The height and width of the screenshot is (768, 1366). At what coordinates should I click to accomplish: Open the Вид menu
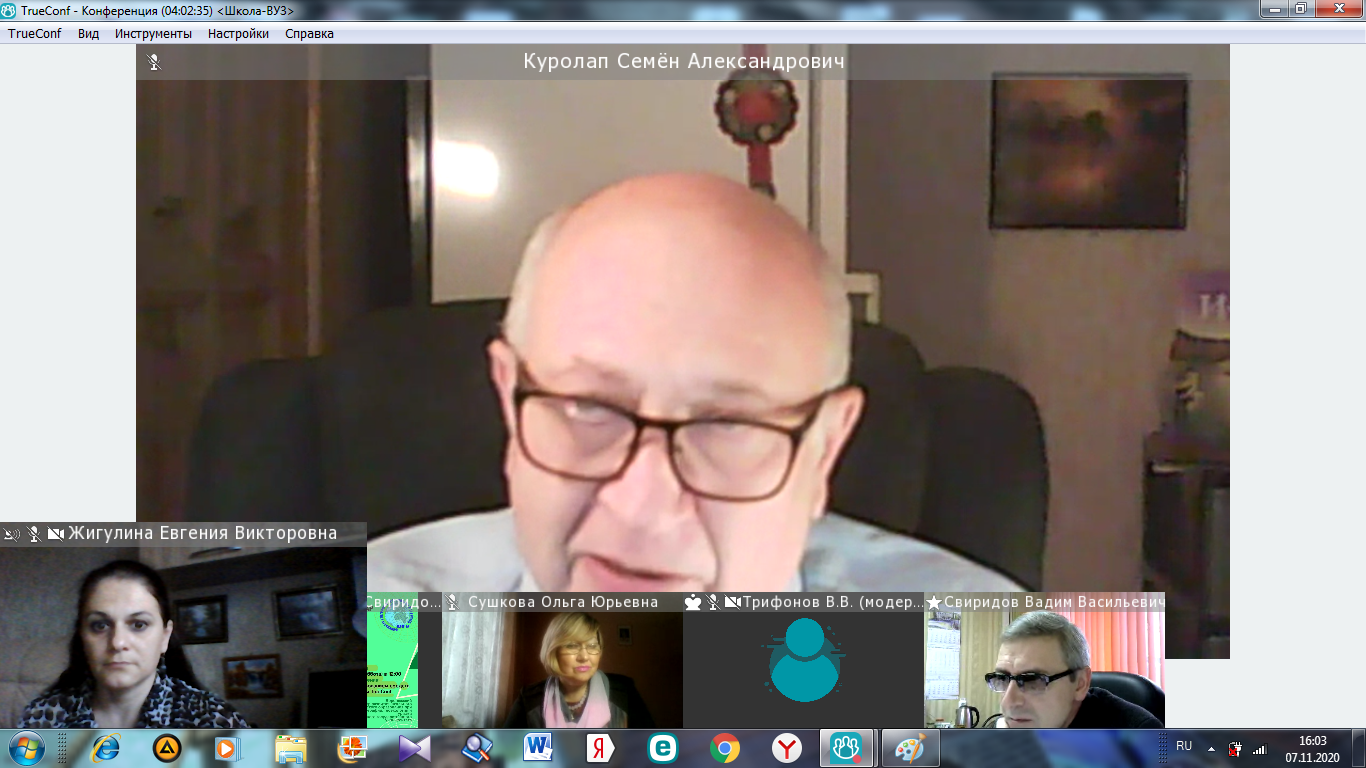point(88,33)
